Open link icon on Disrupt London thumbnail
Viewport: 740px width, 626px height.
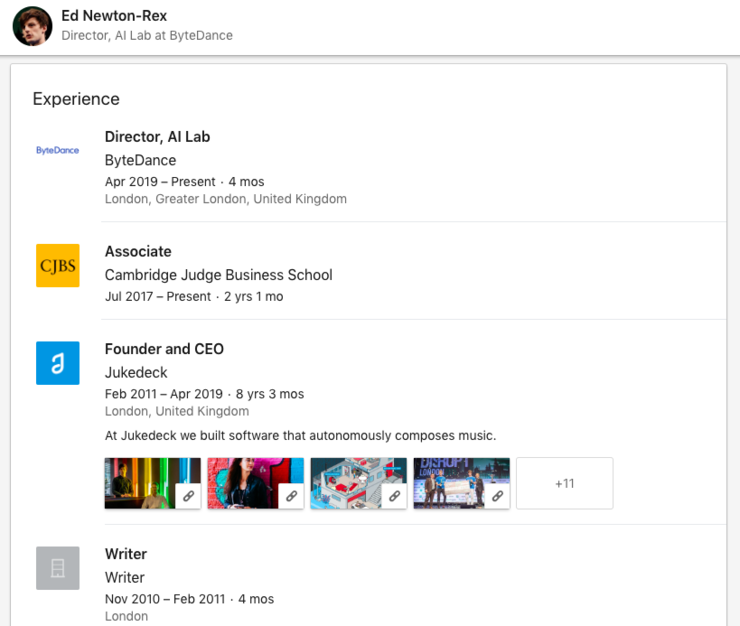pyautogui.click(x=497, y=496)
